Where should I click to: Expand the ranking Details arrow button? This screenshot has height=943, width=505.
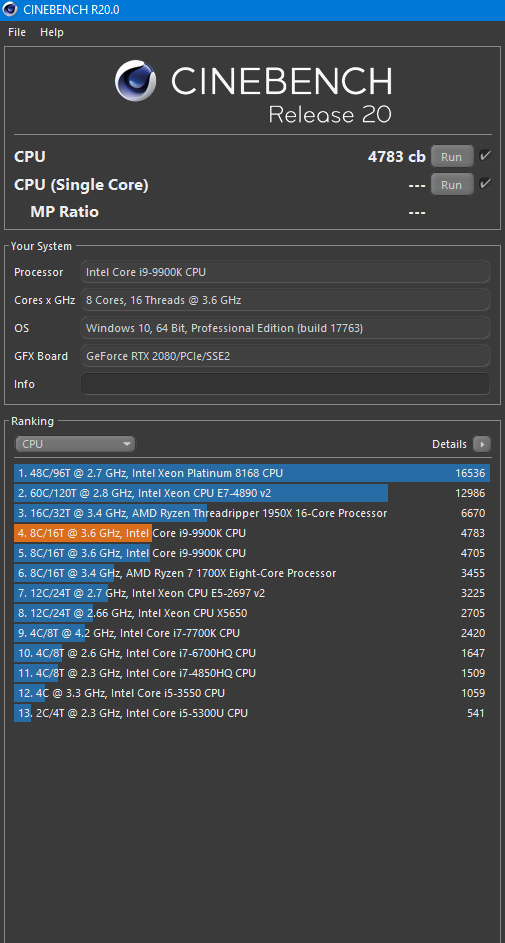click(x=482, y=444)
